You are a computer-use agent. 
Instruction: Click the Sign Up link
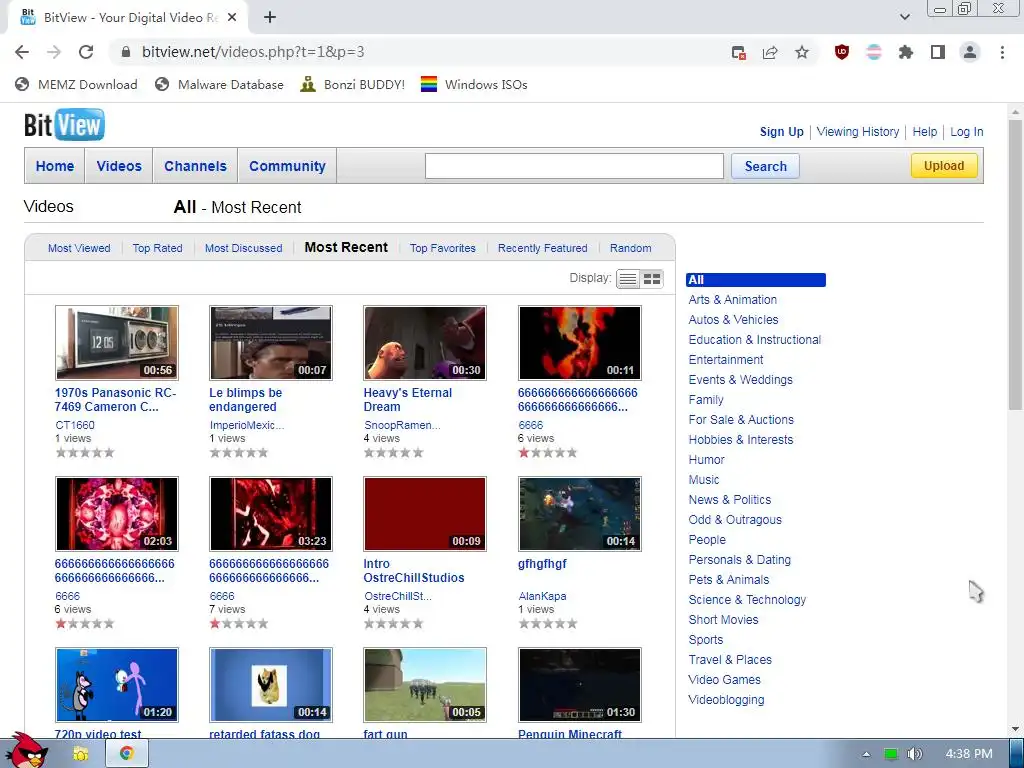click(782, 131)
